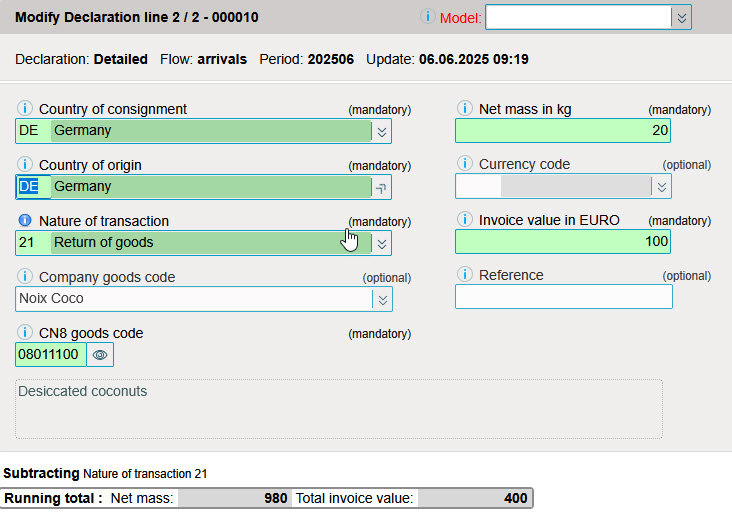Click info icon beside Country of consignment
This screenshot has width=732, height=512.
pyautogui.click(x=26, y=109)
